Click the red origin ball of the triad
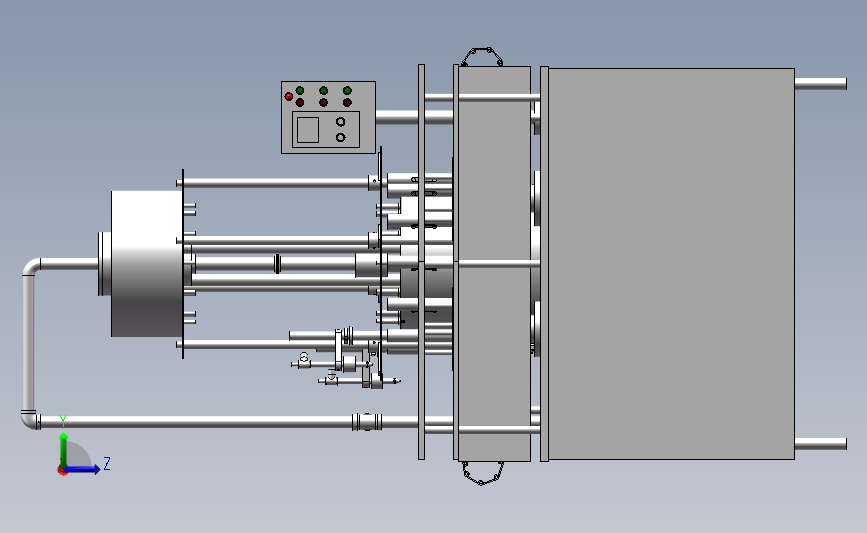The height and width of the screenshot is (533, 867). (62, 471)
